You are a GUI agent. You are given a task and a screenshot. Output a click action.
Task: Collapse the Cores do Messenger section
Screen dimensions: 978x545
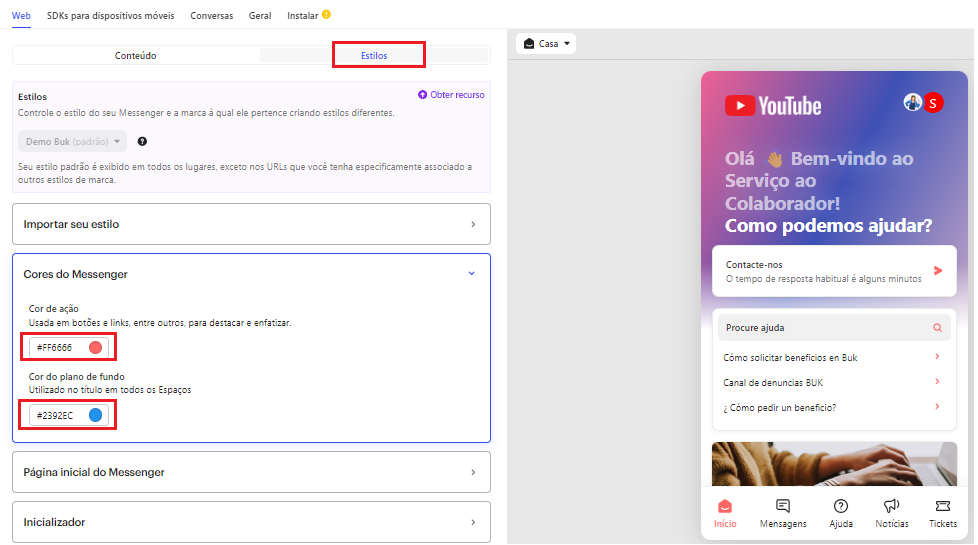tap(472, 274)
